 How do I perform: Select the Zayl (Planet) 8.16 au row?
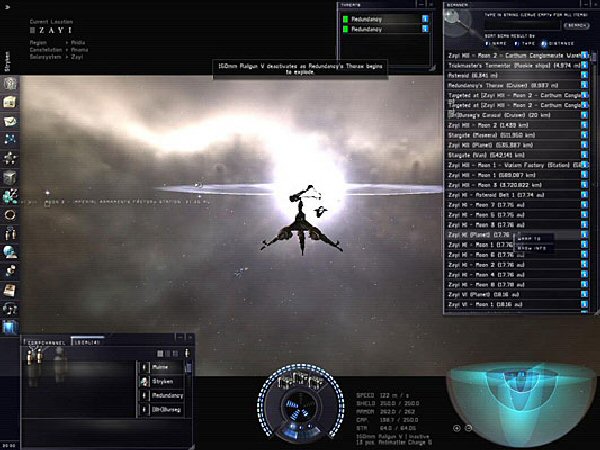[513, 294]
